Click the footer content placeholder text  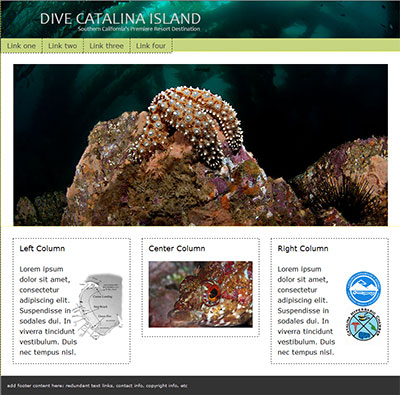(97, 386)
